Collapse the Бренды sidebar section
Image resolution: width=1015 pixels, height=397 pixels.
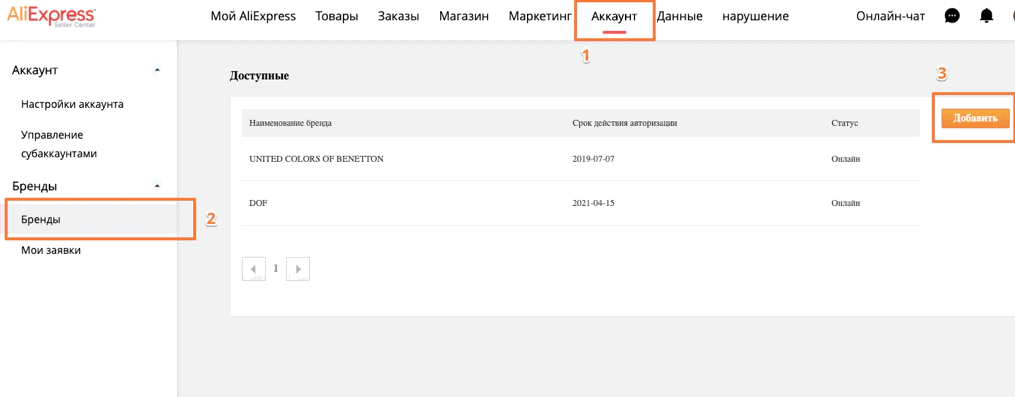[157, 186]
